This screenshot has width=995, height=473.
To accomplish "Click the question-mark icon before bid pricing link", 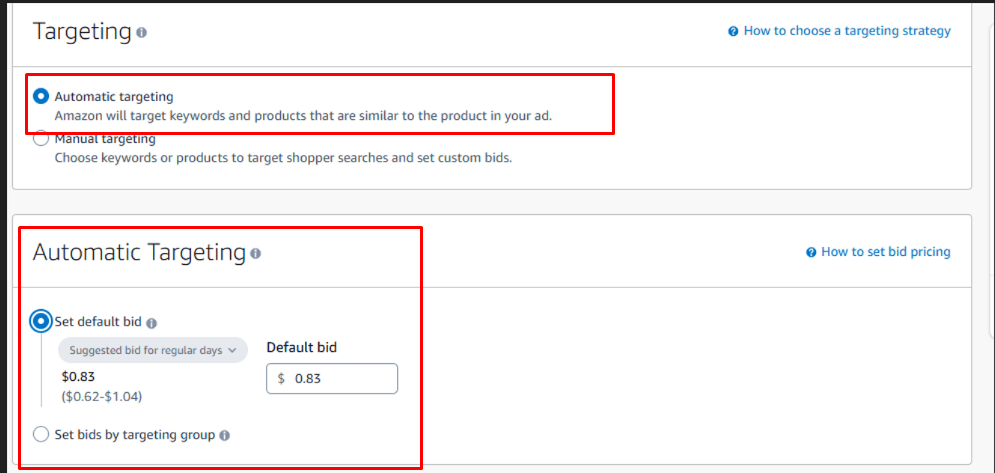I will click(811, 252).
